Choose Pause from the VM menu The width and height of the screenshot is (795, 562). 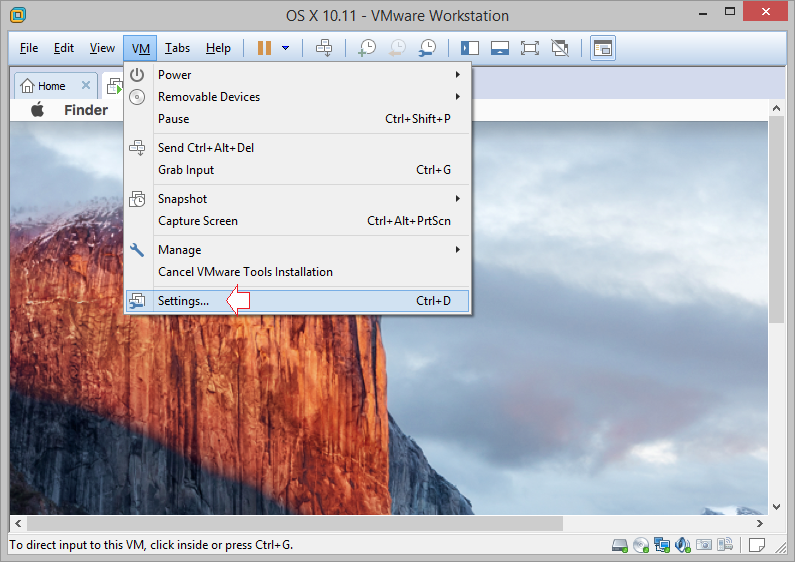point(298,119)
